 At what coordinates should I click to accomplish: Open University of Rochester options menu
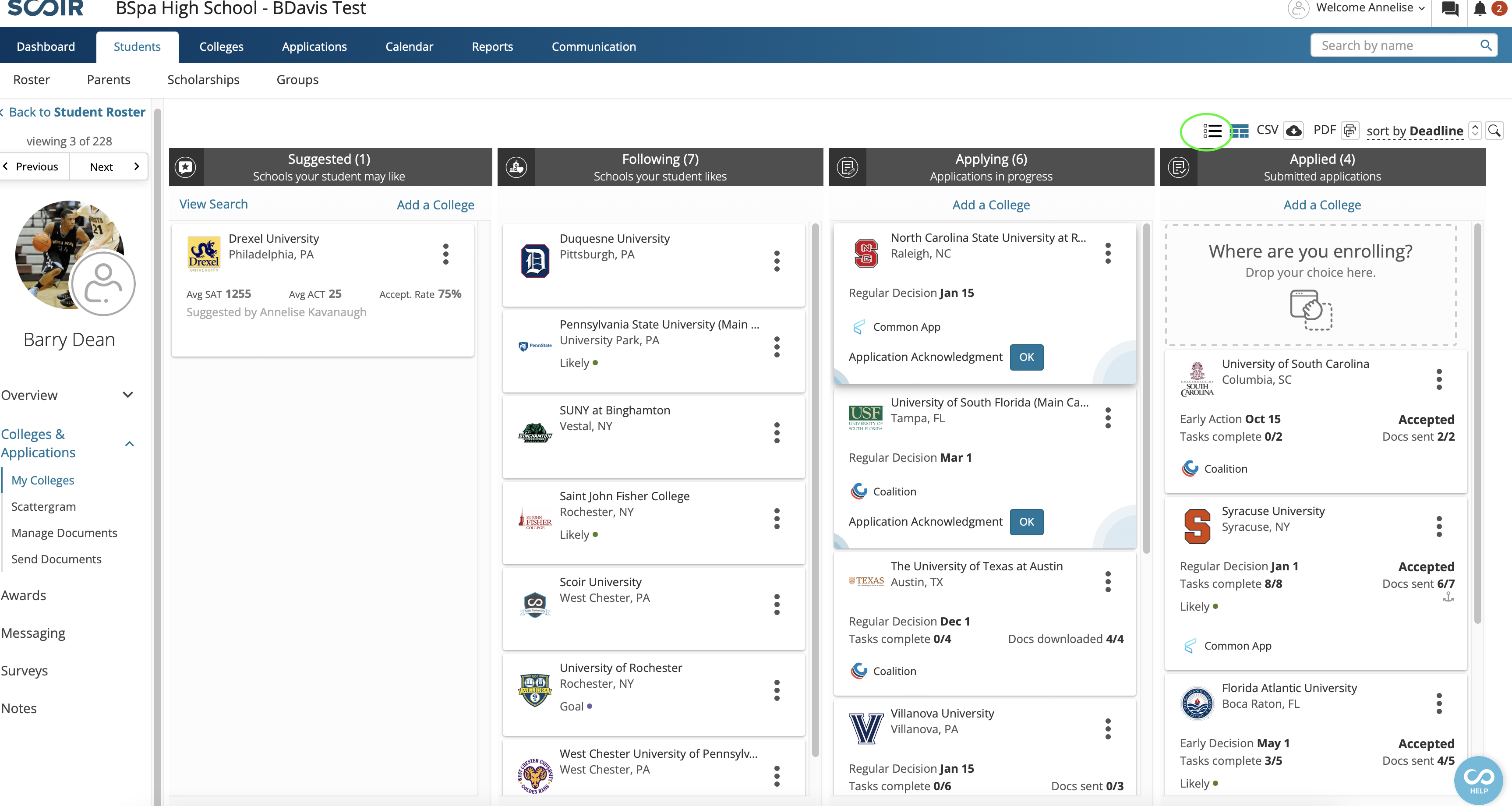coord(777,690)
